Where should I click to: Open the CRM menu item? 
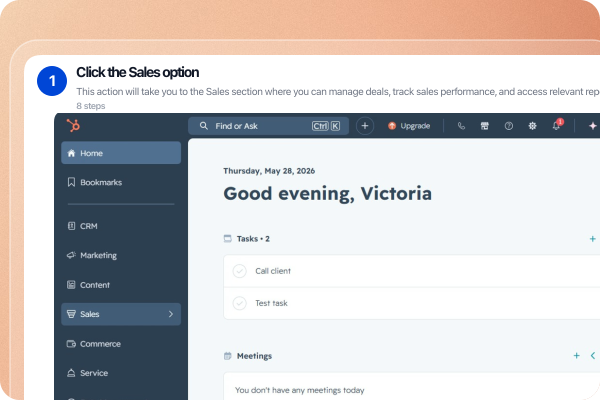coord(121,226)
